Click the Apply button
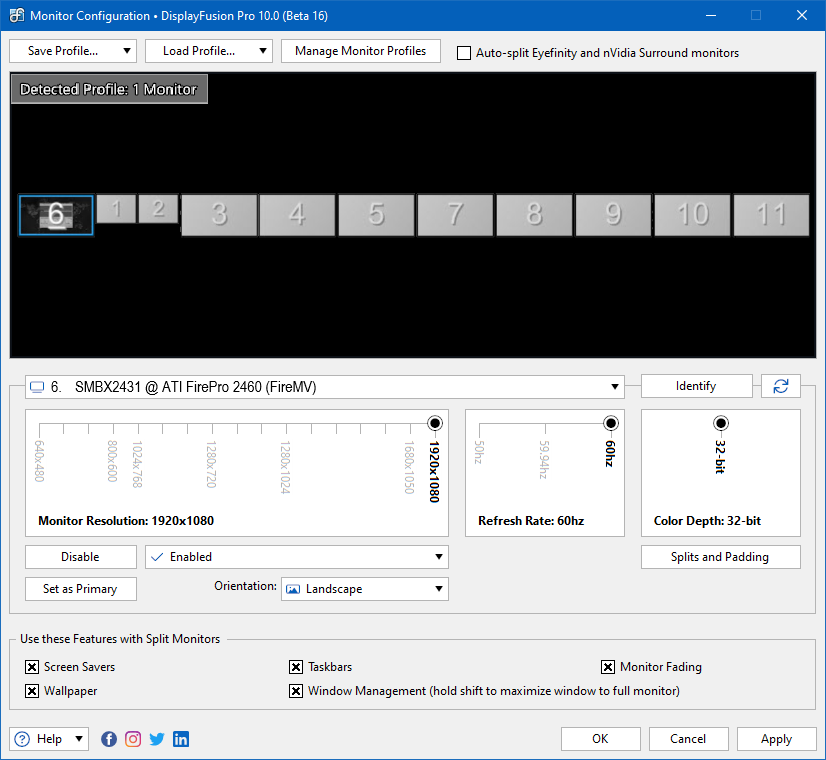The width and height of the screenshot is (826, 760). coord(776,739)
